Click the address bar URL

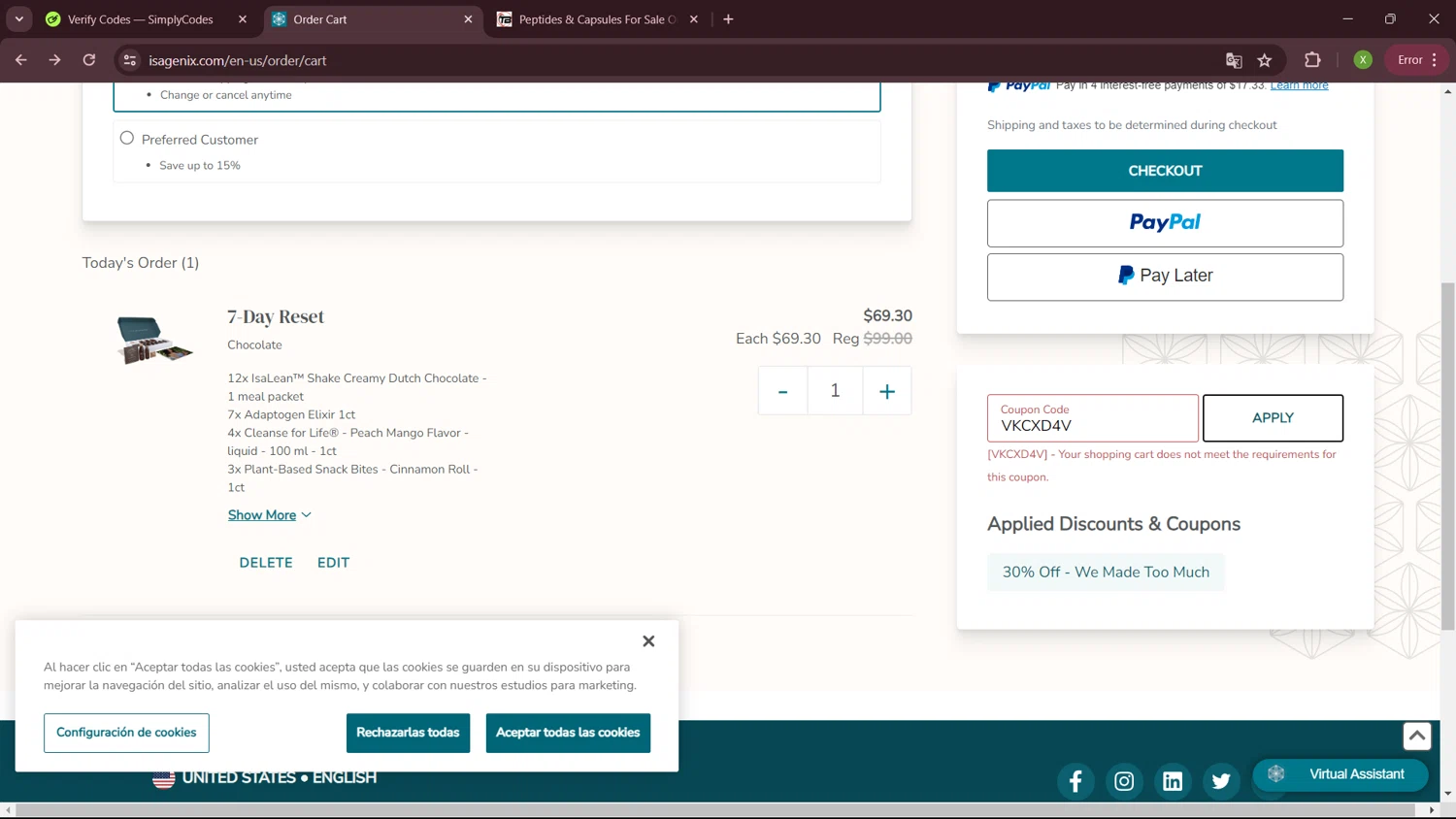tap(238, 60)
